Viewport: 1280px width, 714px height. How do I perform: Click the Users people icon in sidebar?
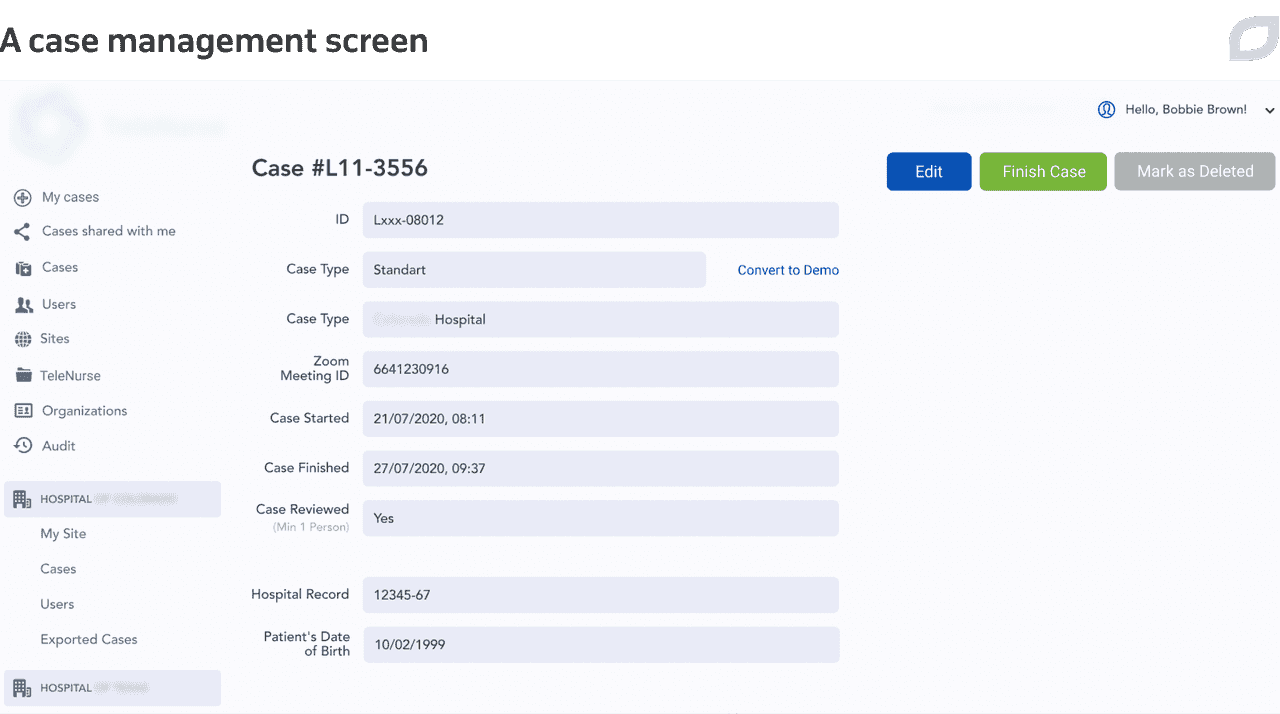(23, 305)
